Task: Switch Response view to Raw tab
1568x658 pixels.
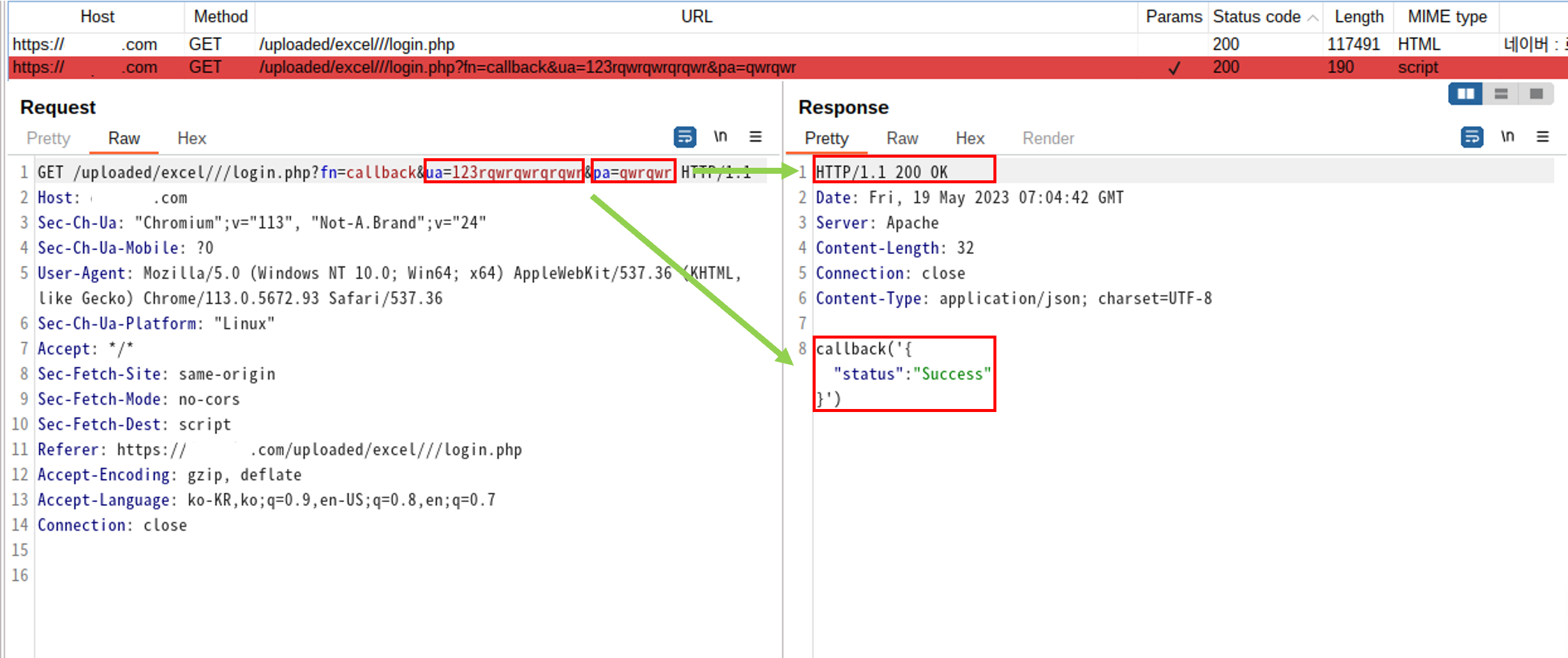Action: [x=902, y=139]
